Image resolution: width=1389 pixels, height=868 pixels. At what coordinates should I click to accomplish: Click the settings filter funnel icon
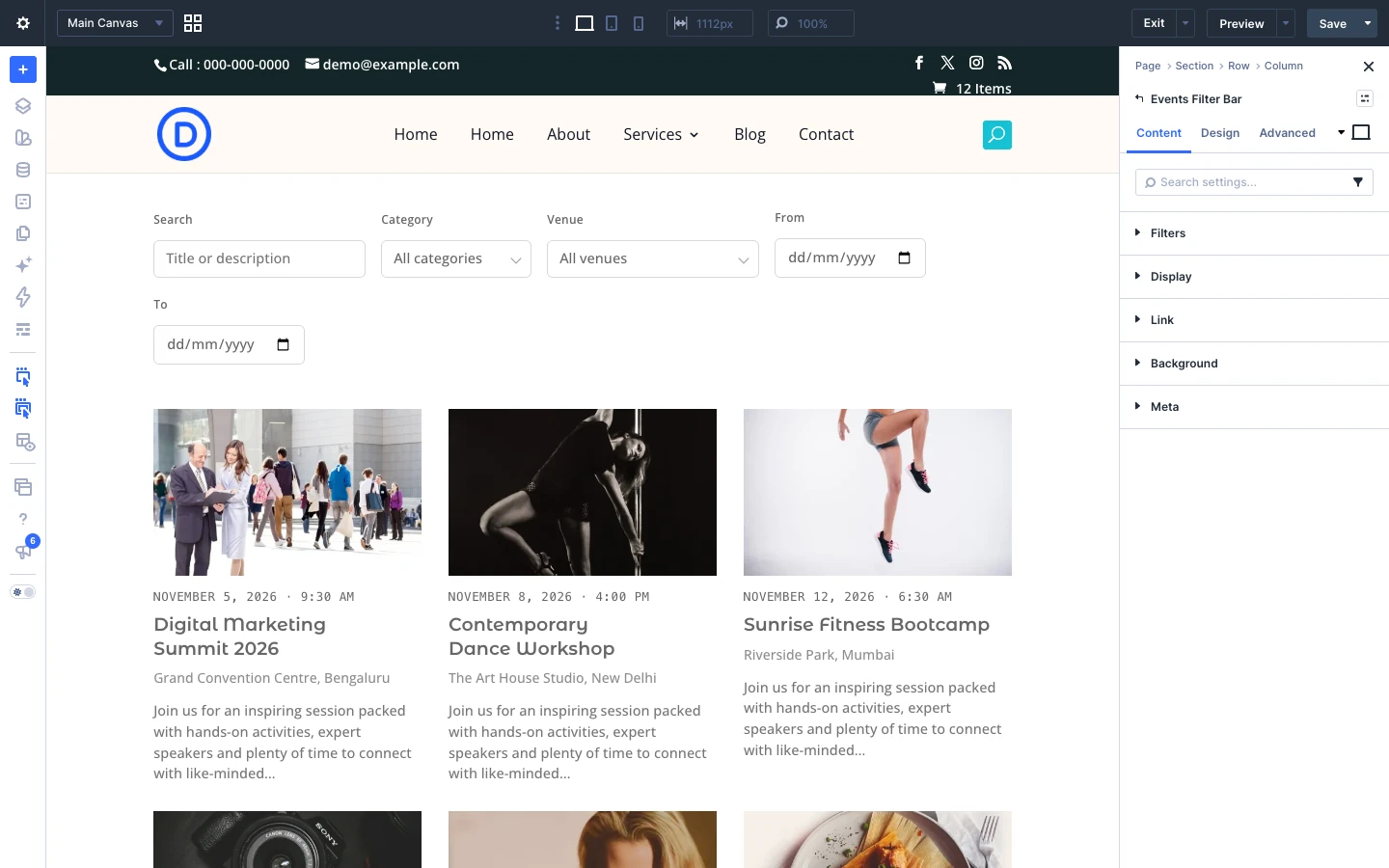point(1358,182)
